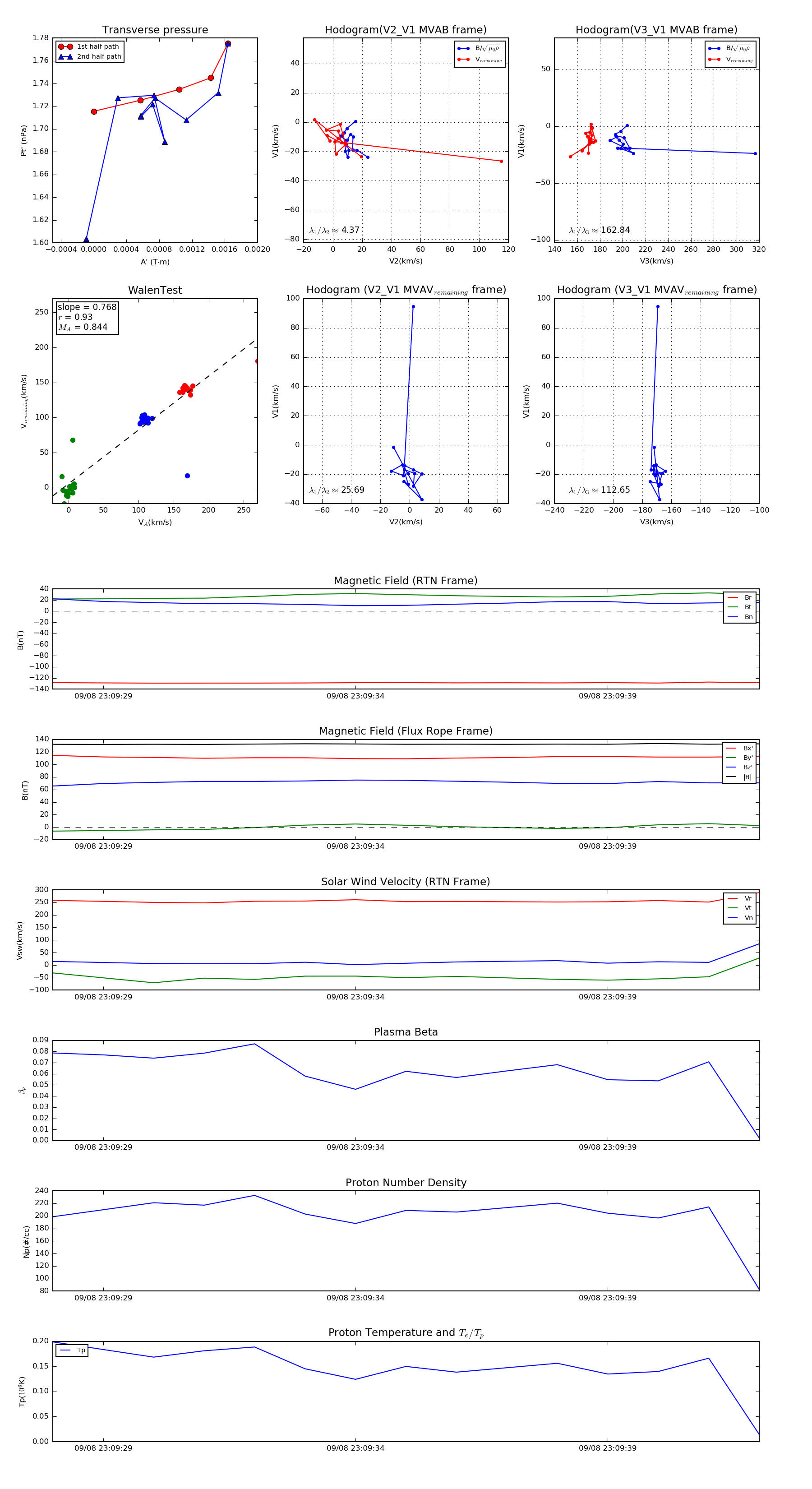Click 'Hodogram (V3_V1 MVAV remaining frame)' title
The height and width of the screenshot is (1489, 812).
[656, 290]
